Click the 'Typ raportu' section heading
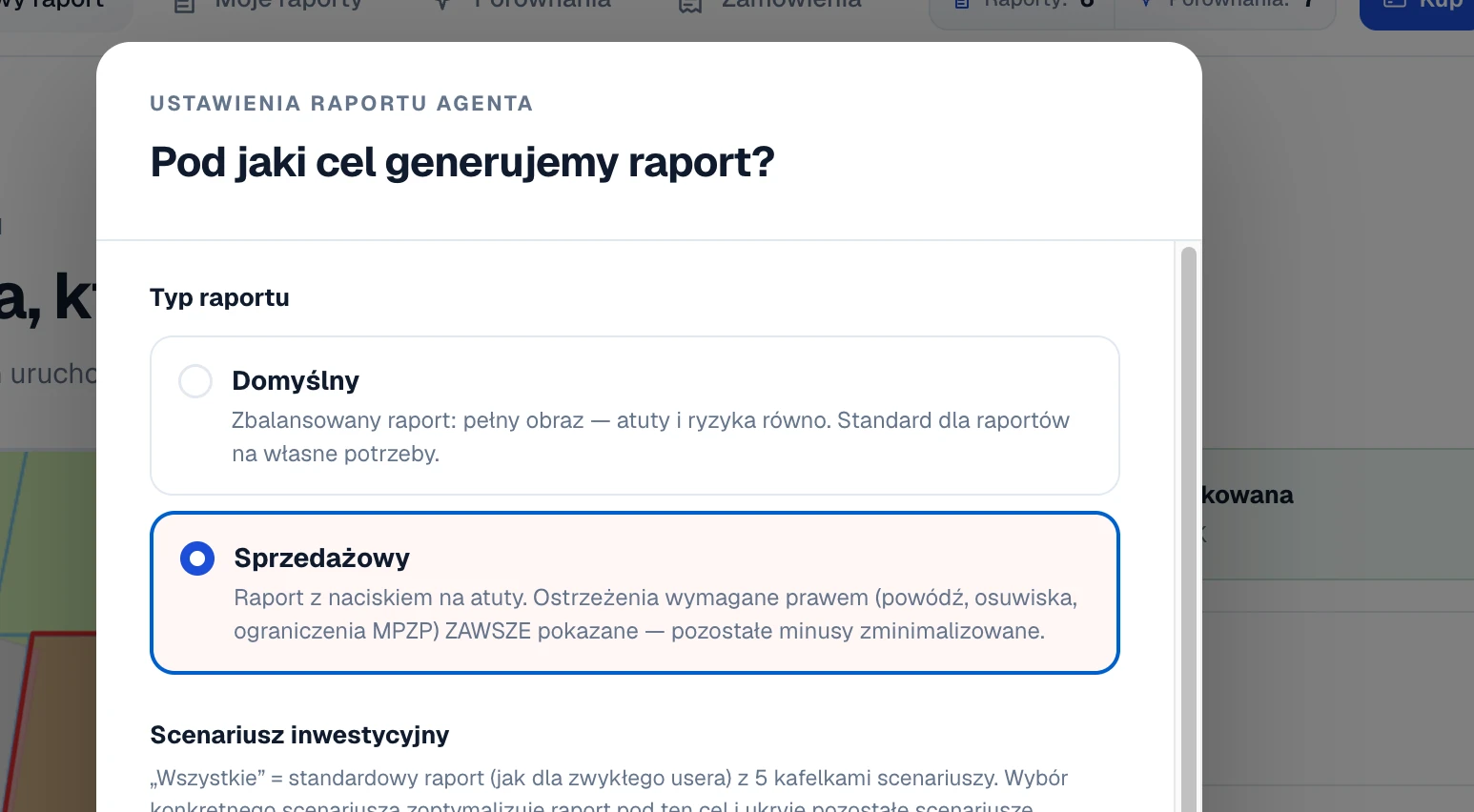 219,297
